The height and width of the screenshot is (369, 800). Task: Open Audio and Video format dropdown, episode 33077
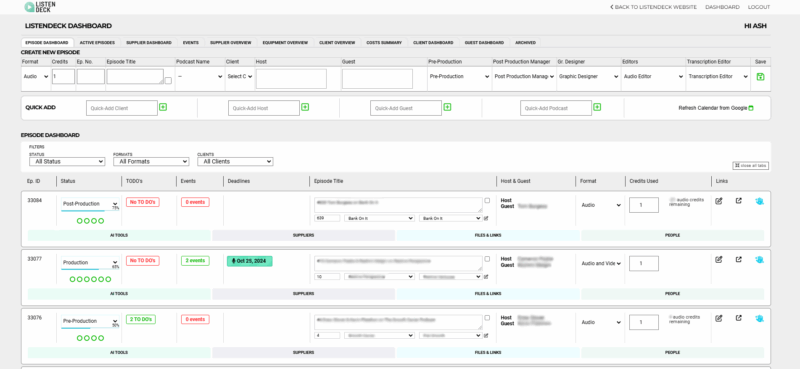tap(602, 263)
